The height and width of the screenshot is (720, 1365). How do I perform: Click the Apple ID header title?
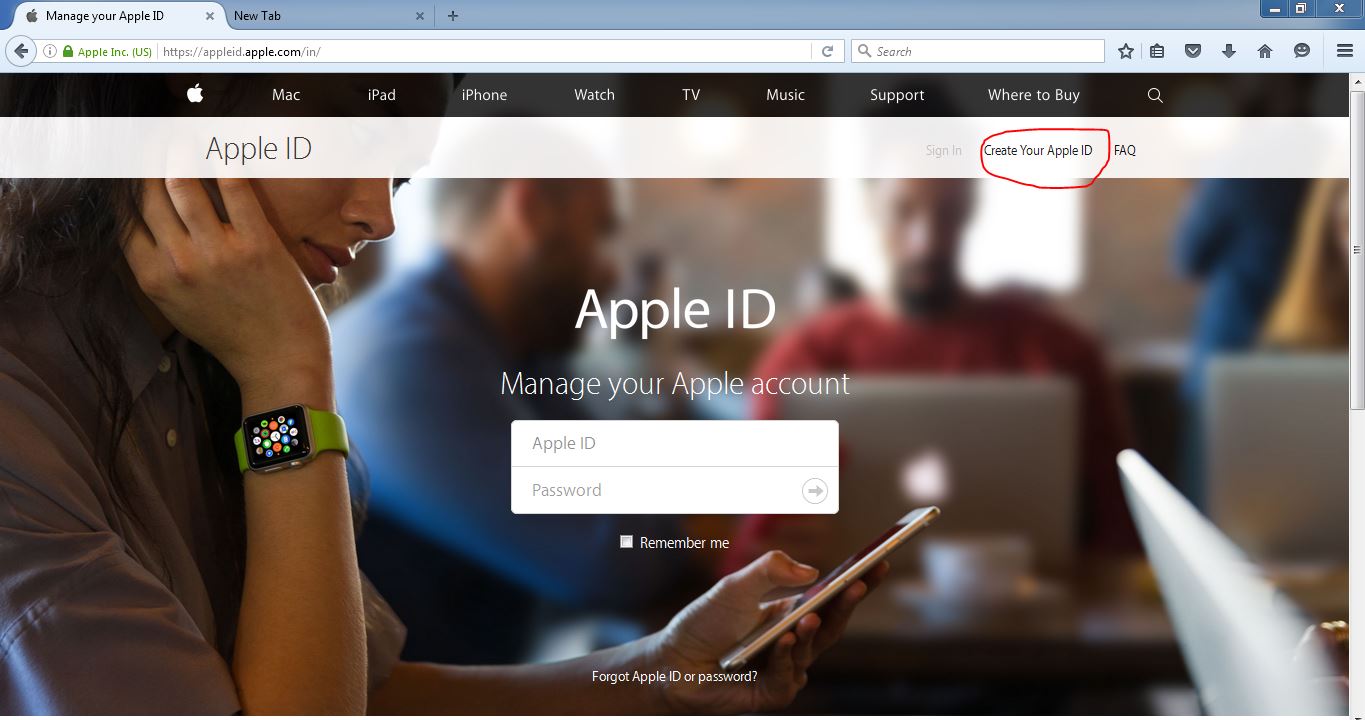pos(259,149)
